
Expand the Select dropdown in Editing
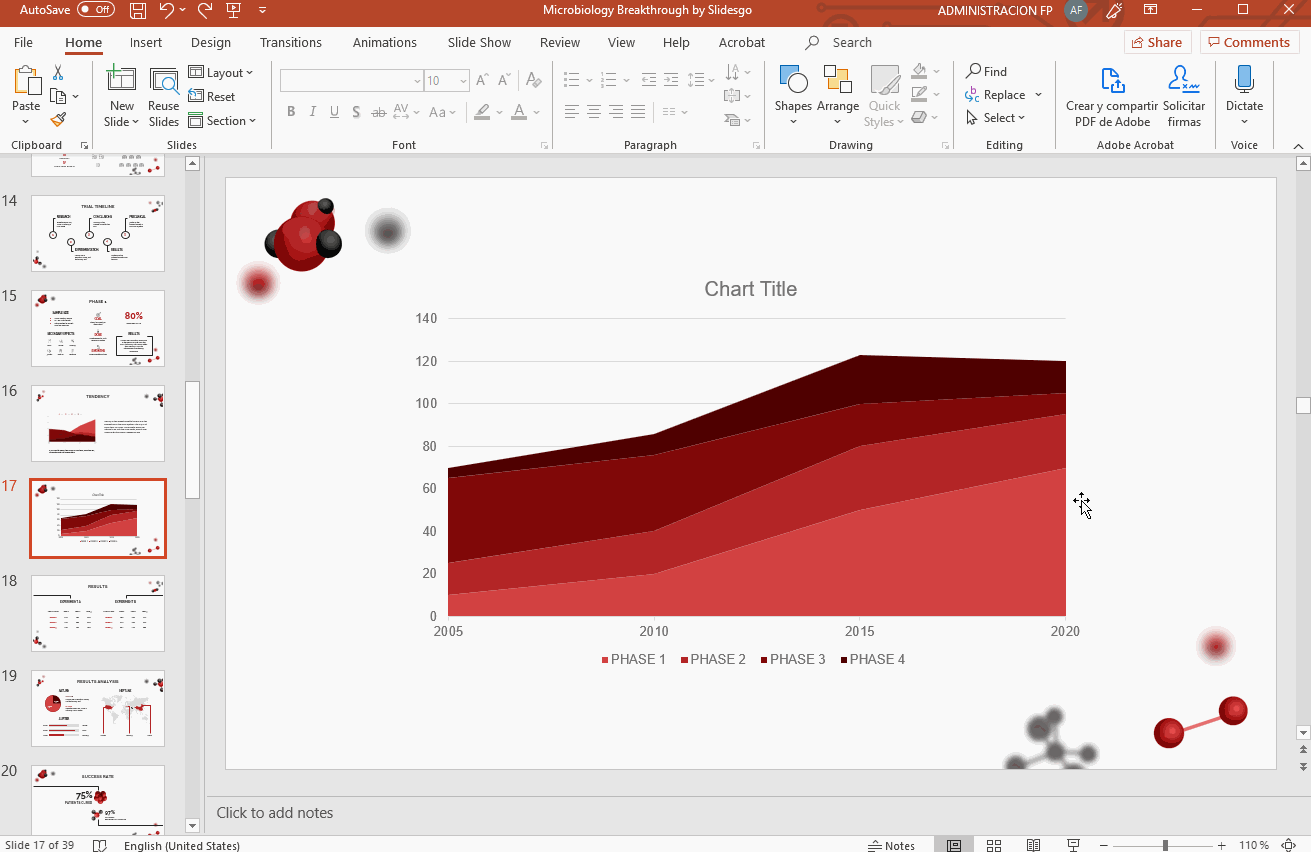click(x=997, y=118)
